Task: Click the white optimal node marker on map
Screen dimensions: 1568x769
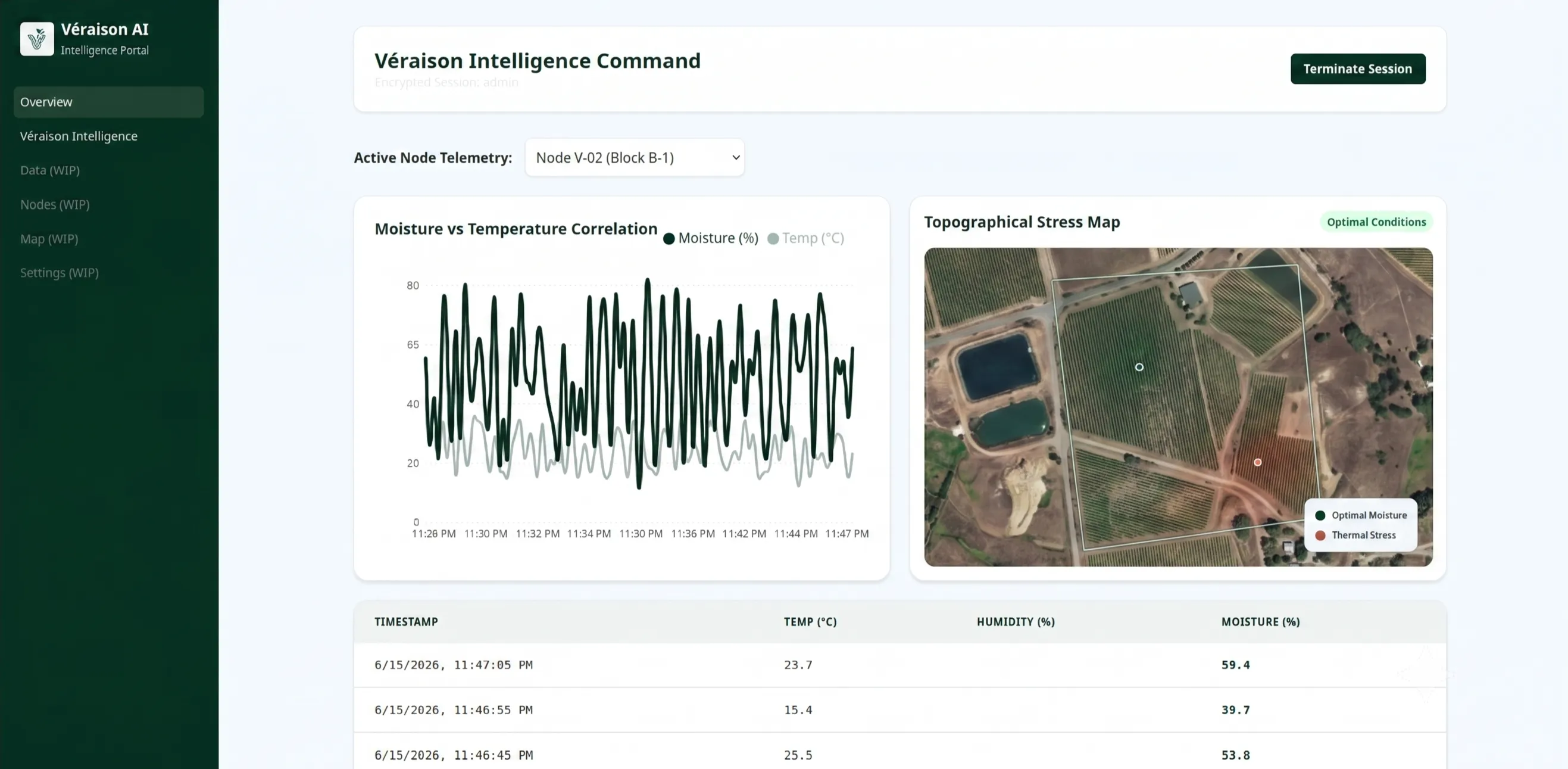Action: 1139,367
